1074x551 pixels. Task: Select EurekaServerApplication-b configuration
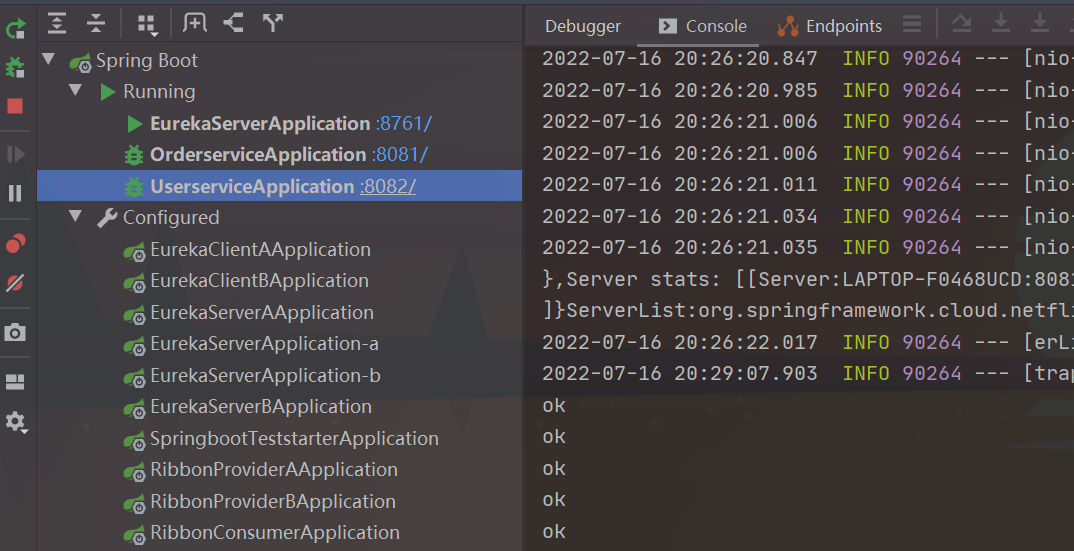click(265, 376)
